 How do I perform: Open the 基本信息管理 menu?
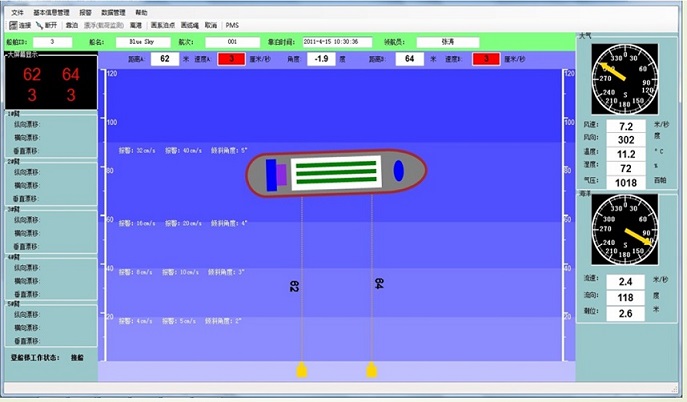tap(51, 11)
